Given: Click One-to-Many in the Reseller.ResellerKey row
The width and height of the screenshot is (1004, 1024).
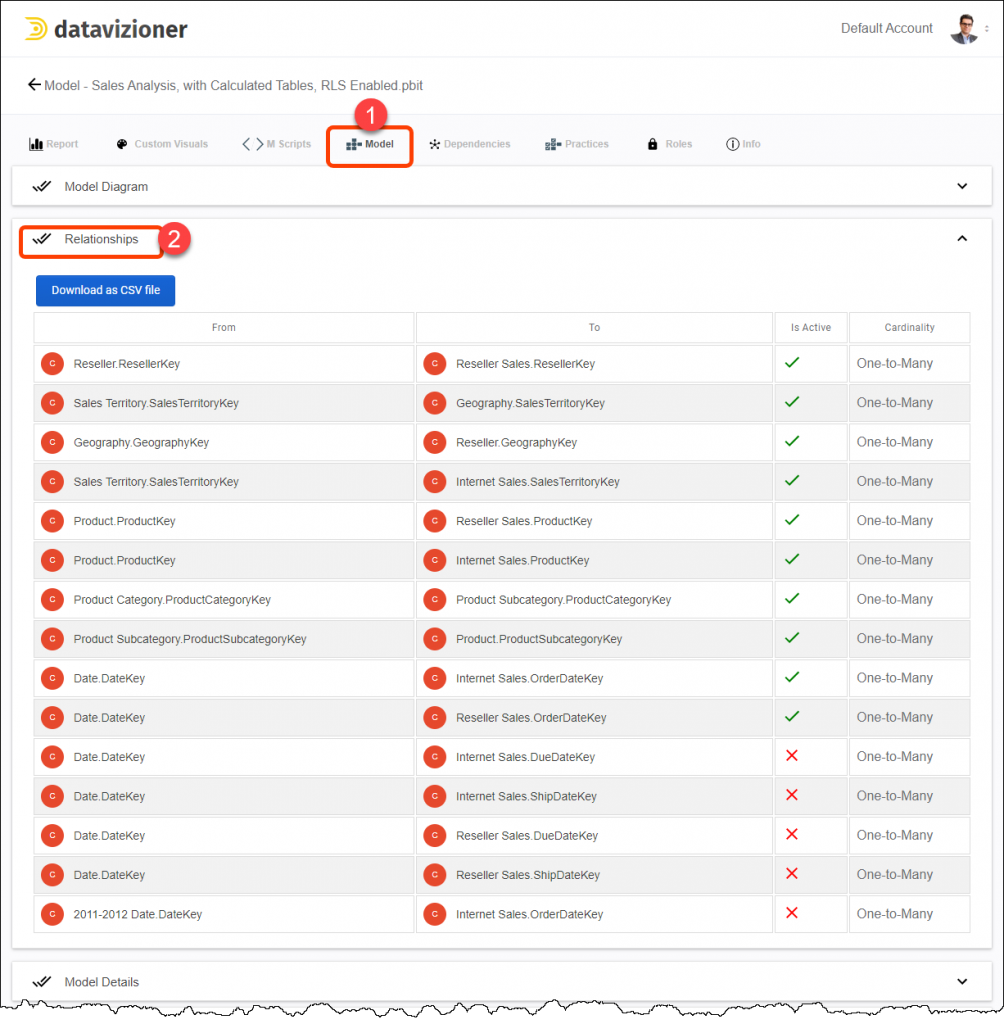Looking at the screenshot, I should pos(894,363).
